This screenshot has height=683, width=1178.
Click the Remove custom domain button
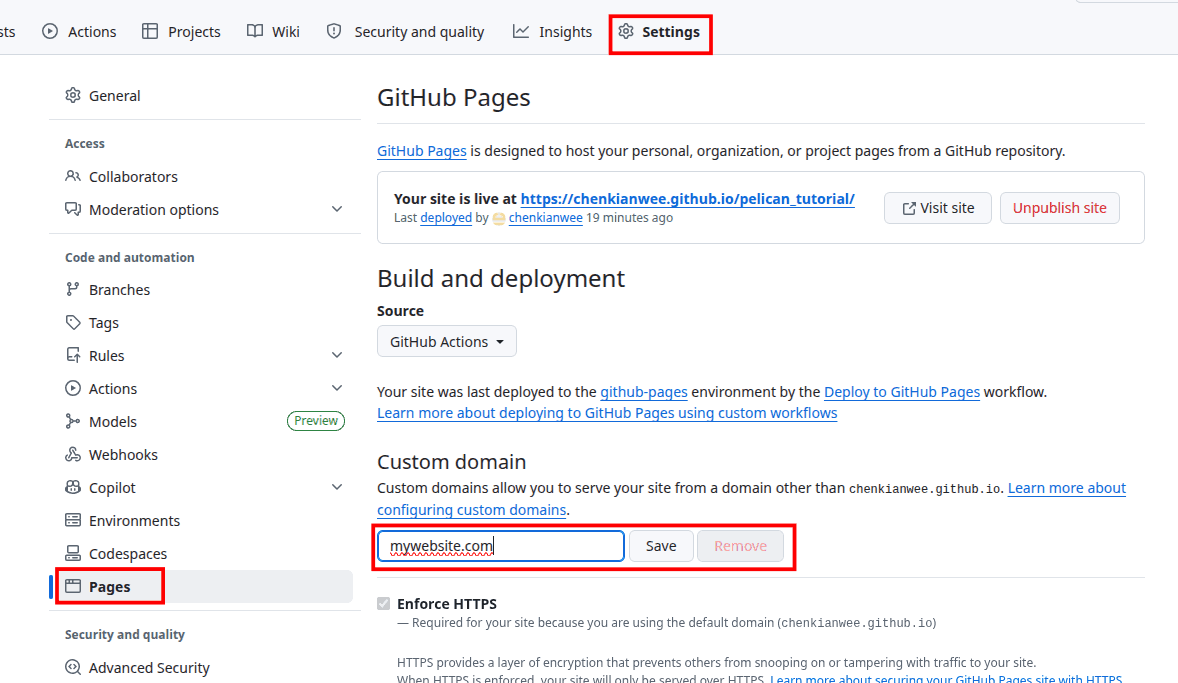pos(740,546)
